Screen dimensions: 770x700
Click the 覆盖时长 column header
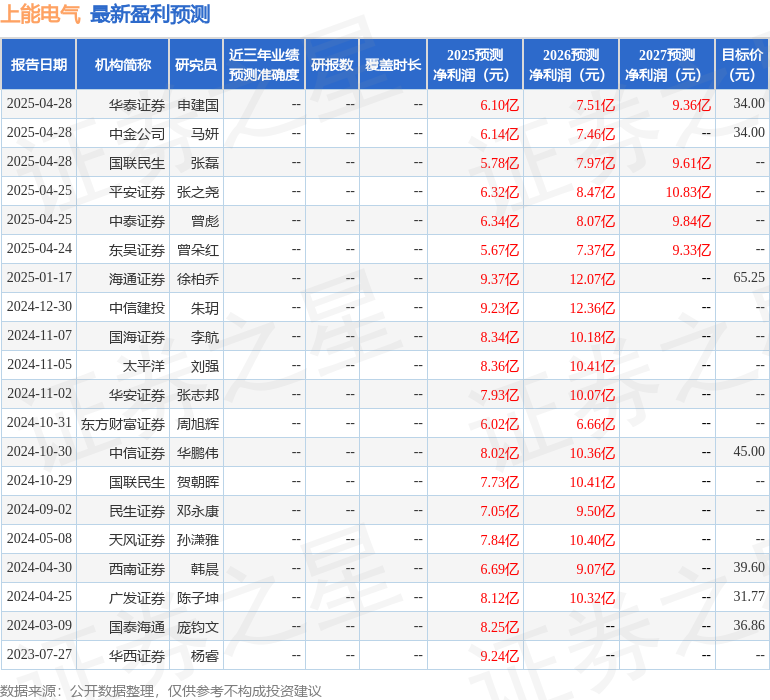point(393,65)
